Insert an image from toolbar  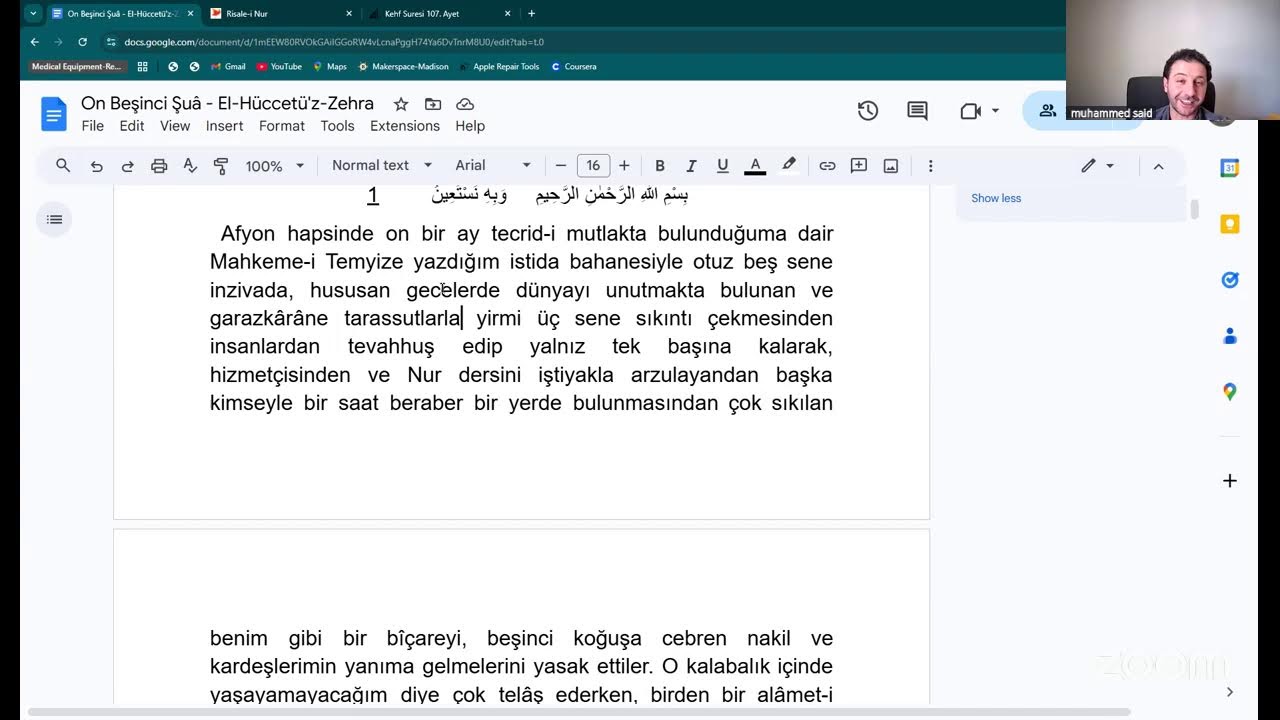[891, 166]
